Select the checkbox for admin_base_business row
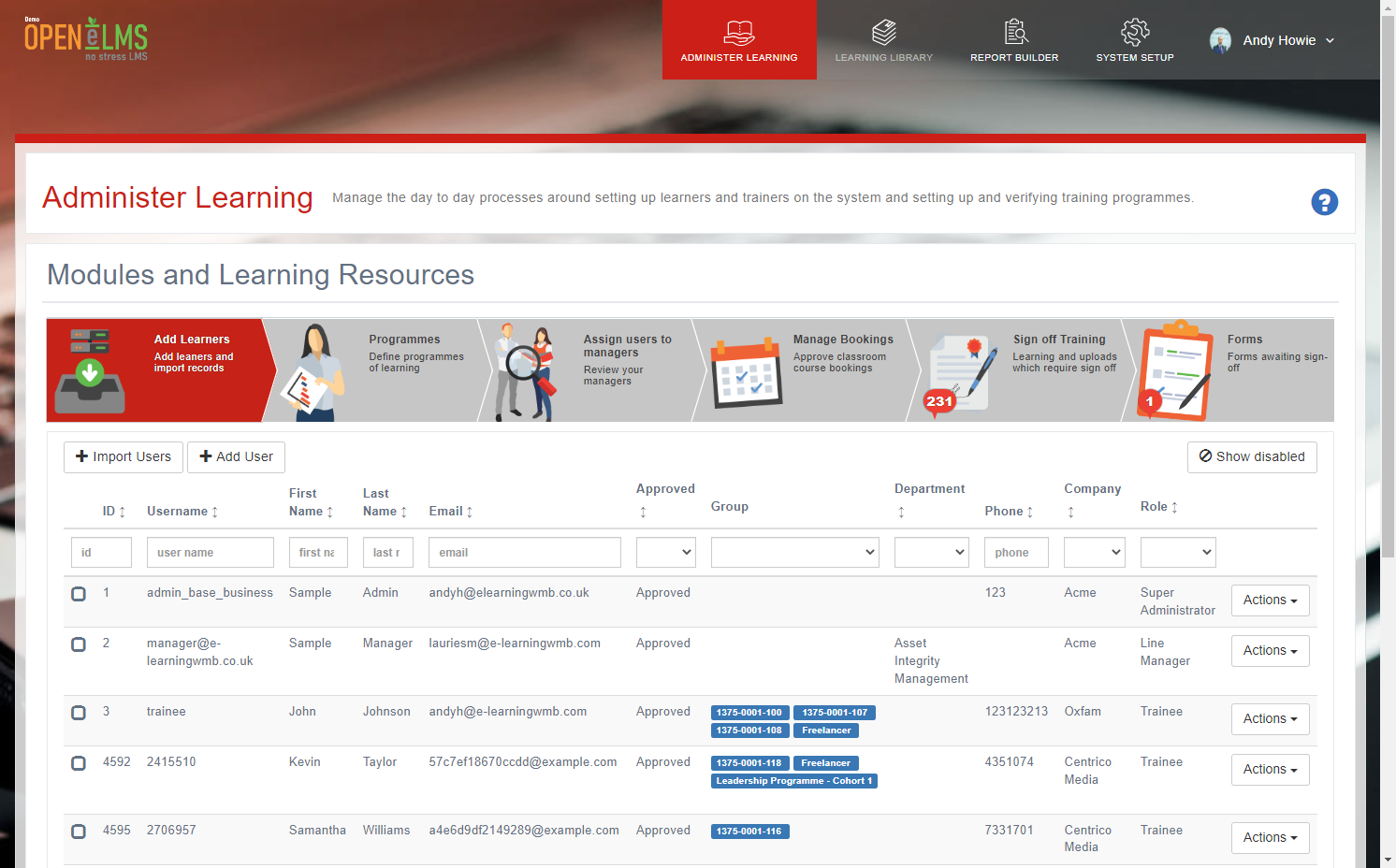The image size is (1396, 868). (79, 594)
